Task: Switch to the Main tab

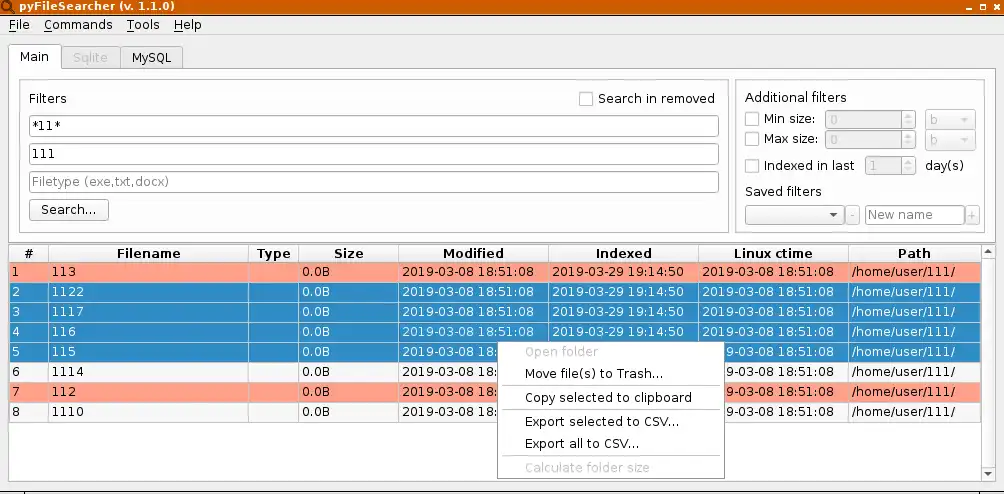Action: tap(35, 56)
